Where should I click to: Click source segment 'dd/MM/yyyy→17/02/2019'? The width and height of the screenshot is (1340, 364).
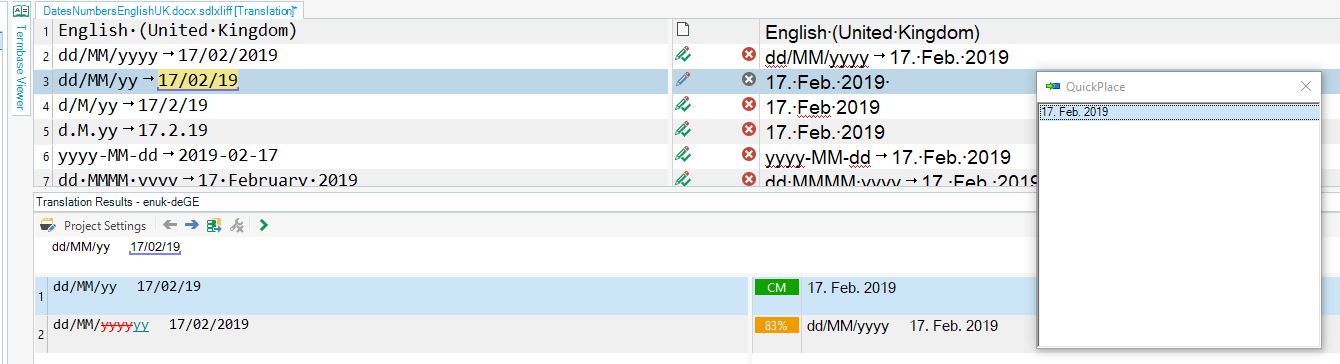pos(168,56)
